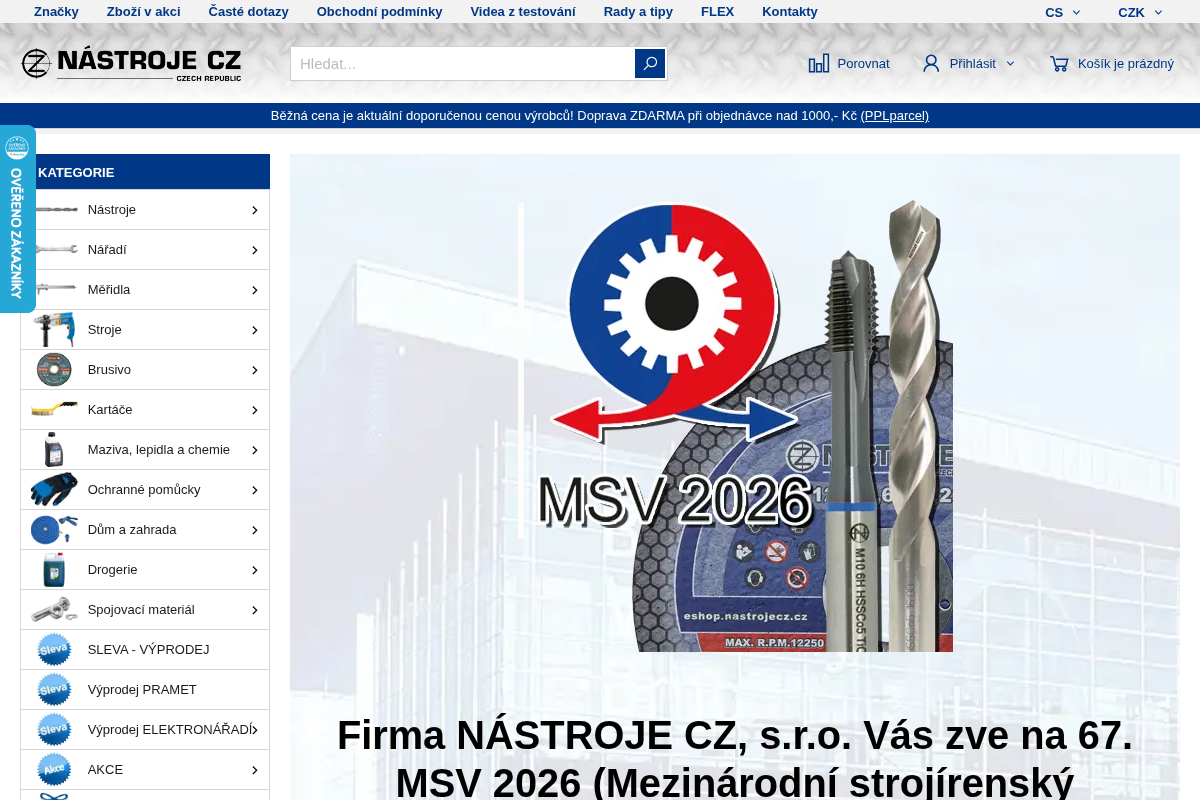1200x800 pixels.
Task: Expand the Přihlásit dropdown arrow
Action: (x=1010, y=63)
